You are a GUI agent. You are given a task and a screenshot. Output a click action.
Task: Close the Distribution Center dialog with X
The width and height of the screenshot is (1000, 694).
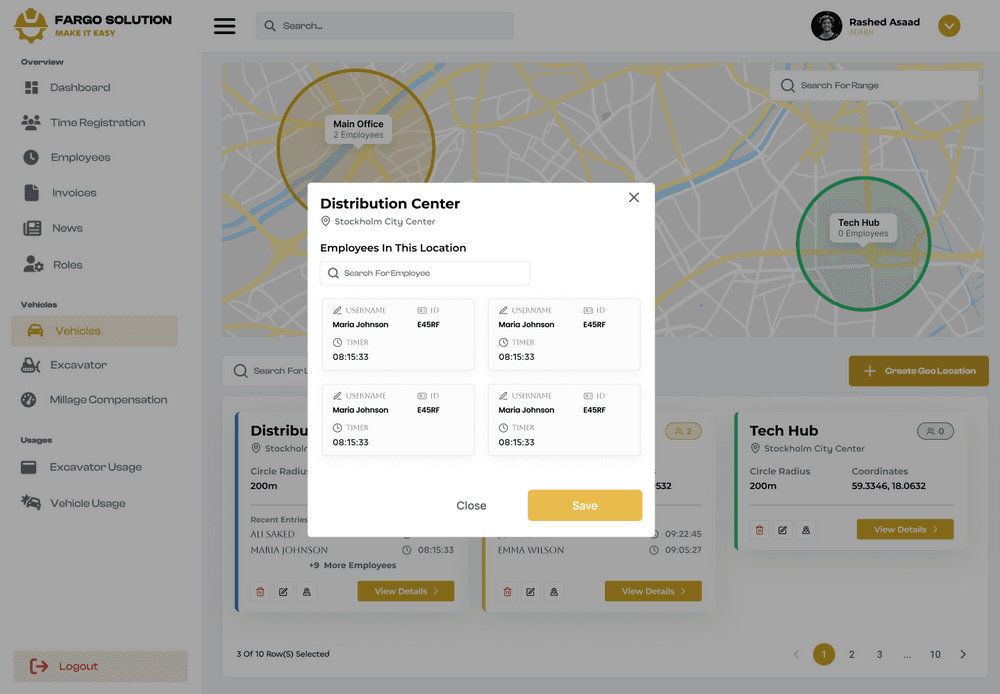coord(634,197)
